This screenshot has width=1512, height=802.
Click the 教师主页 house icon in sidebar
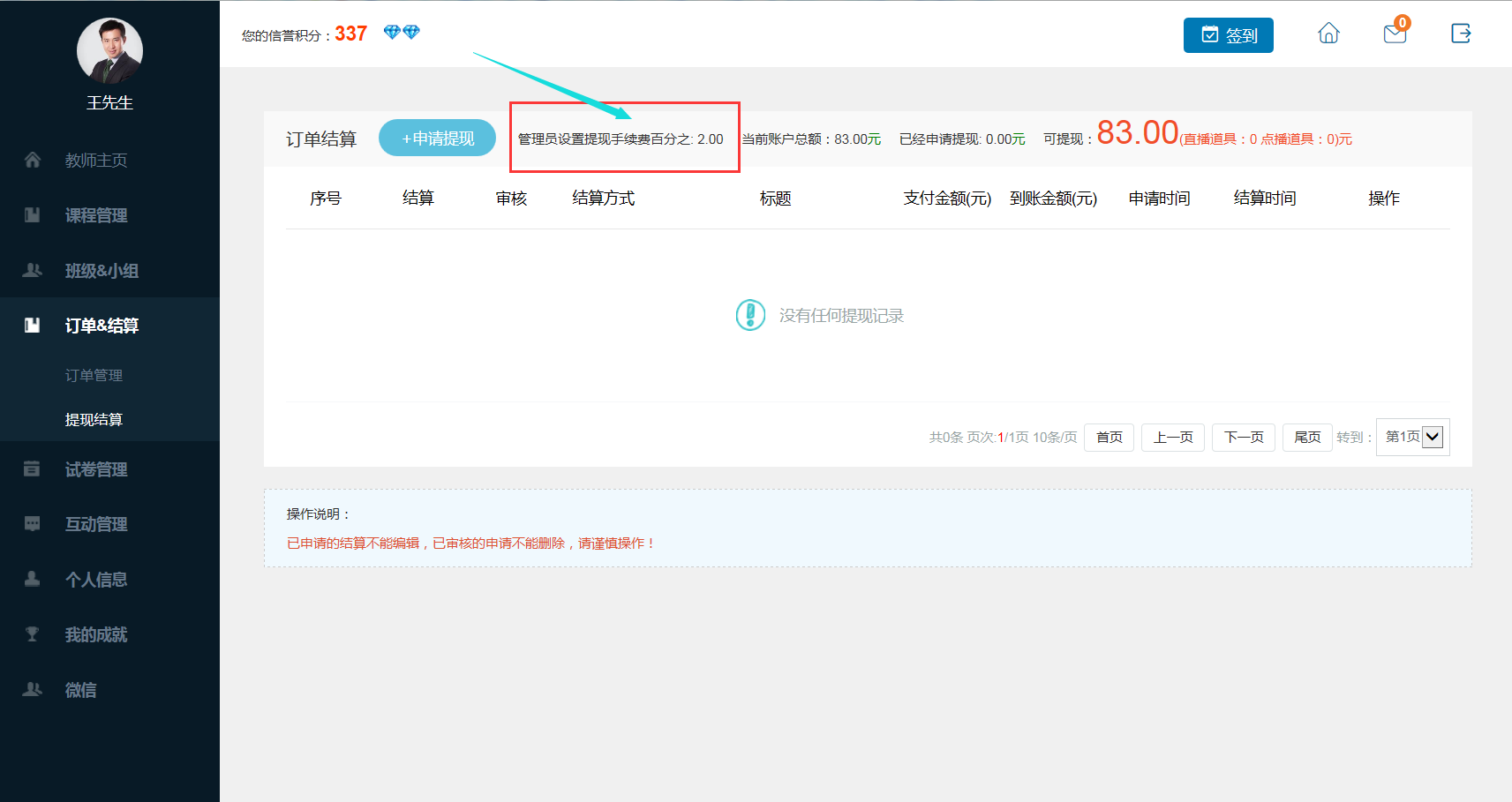(33, 160)
